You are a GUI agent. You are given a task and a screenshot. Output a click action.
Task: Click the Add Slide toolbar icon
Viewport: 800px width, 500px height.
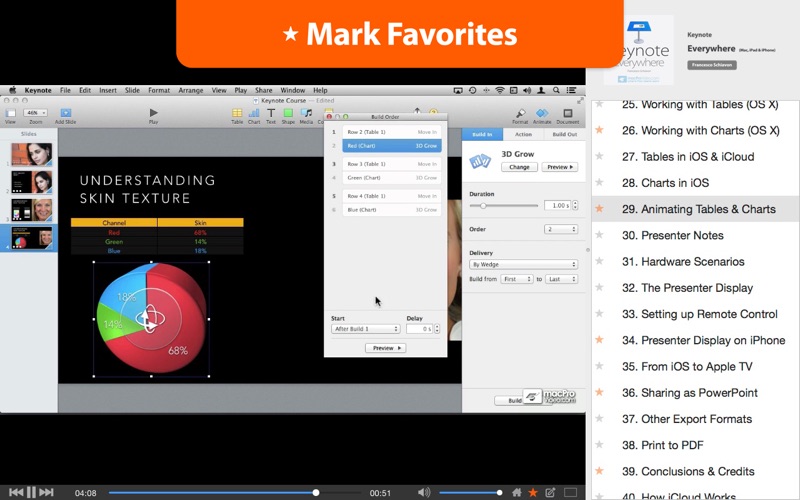tap(65, 113)
